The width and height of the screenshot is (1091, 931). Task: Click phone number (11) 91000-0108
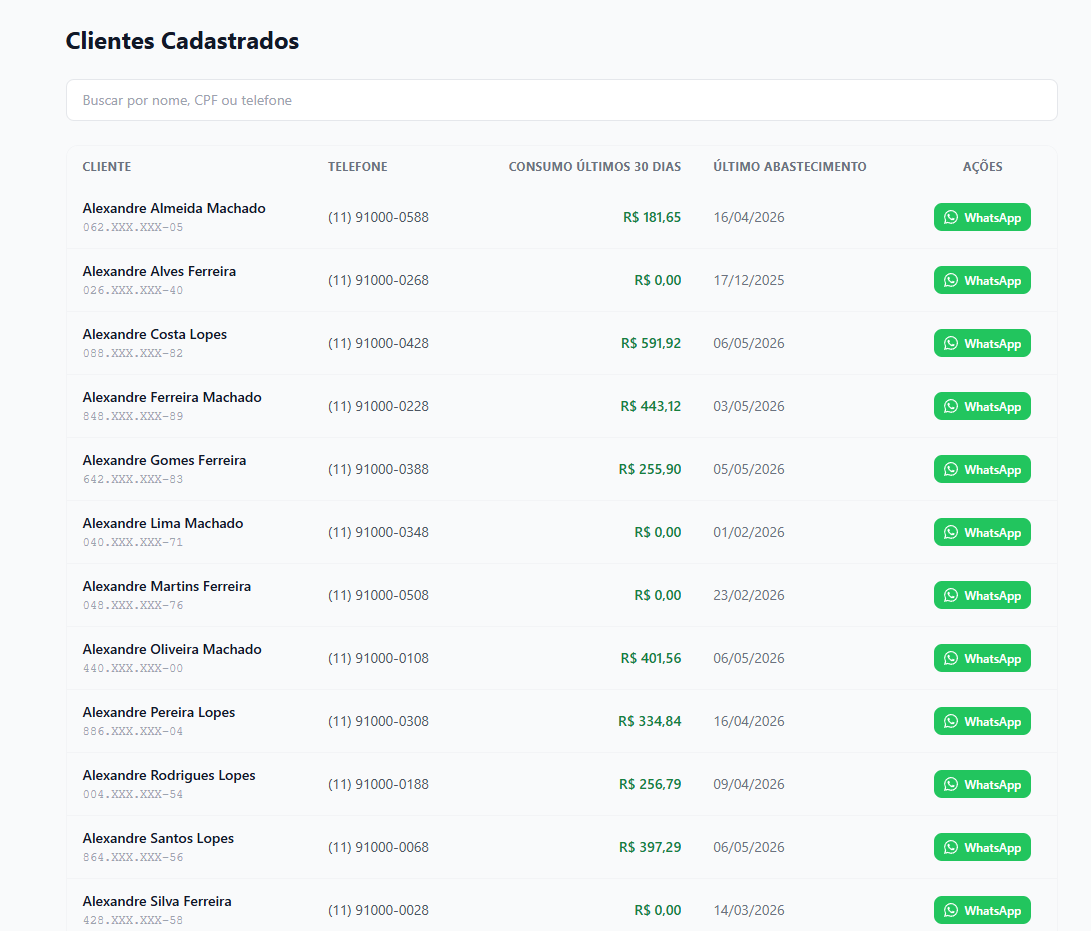pos(379,658)
